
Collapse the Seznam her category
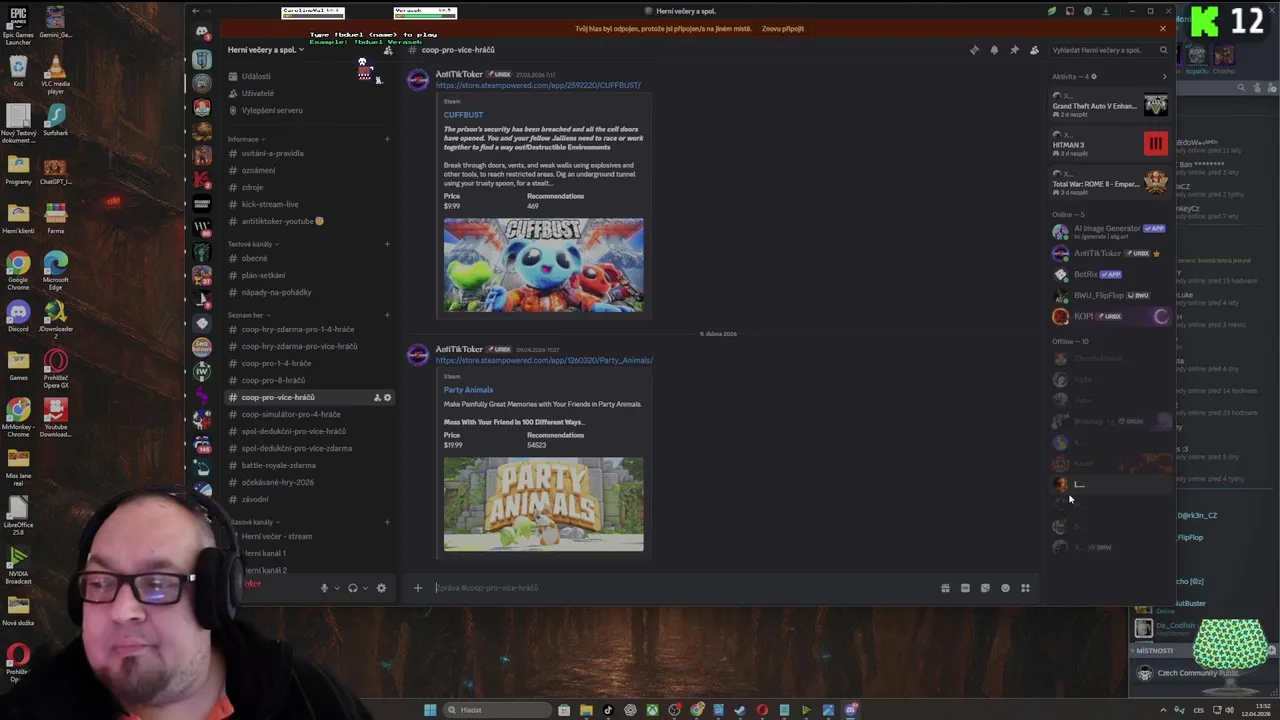[x=249, y=315]
